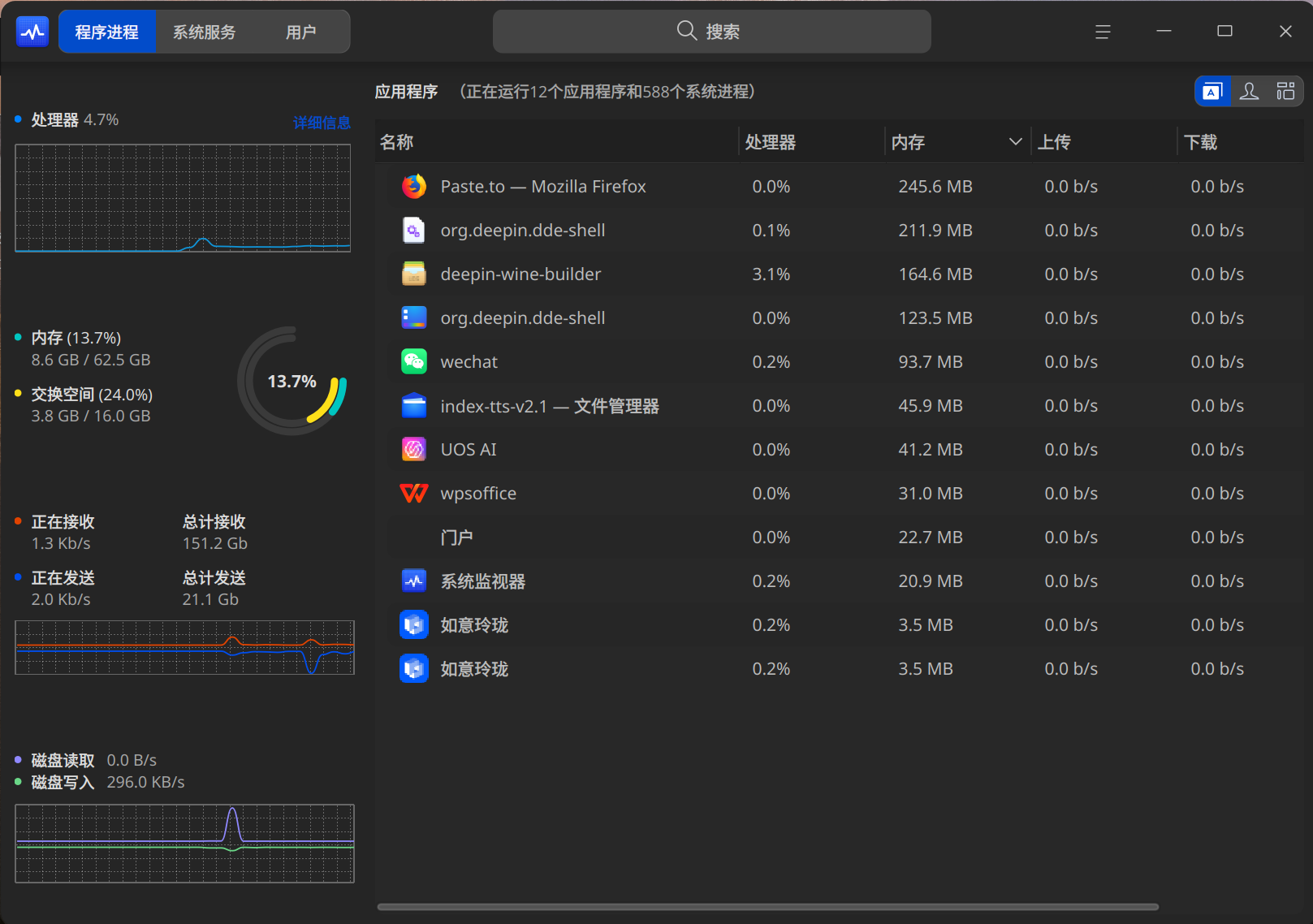Click the disk read/write graph
1313x924 pixels.
pyautogui.click(x=185, y=844)
